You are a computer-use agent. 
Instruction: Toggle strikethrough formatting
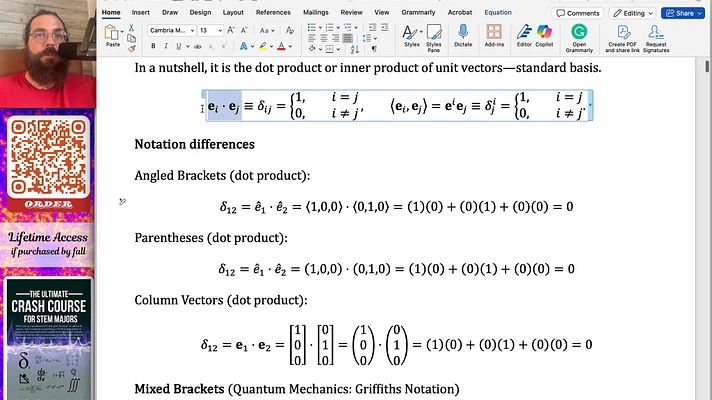coord(199,47)
